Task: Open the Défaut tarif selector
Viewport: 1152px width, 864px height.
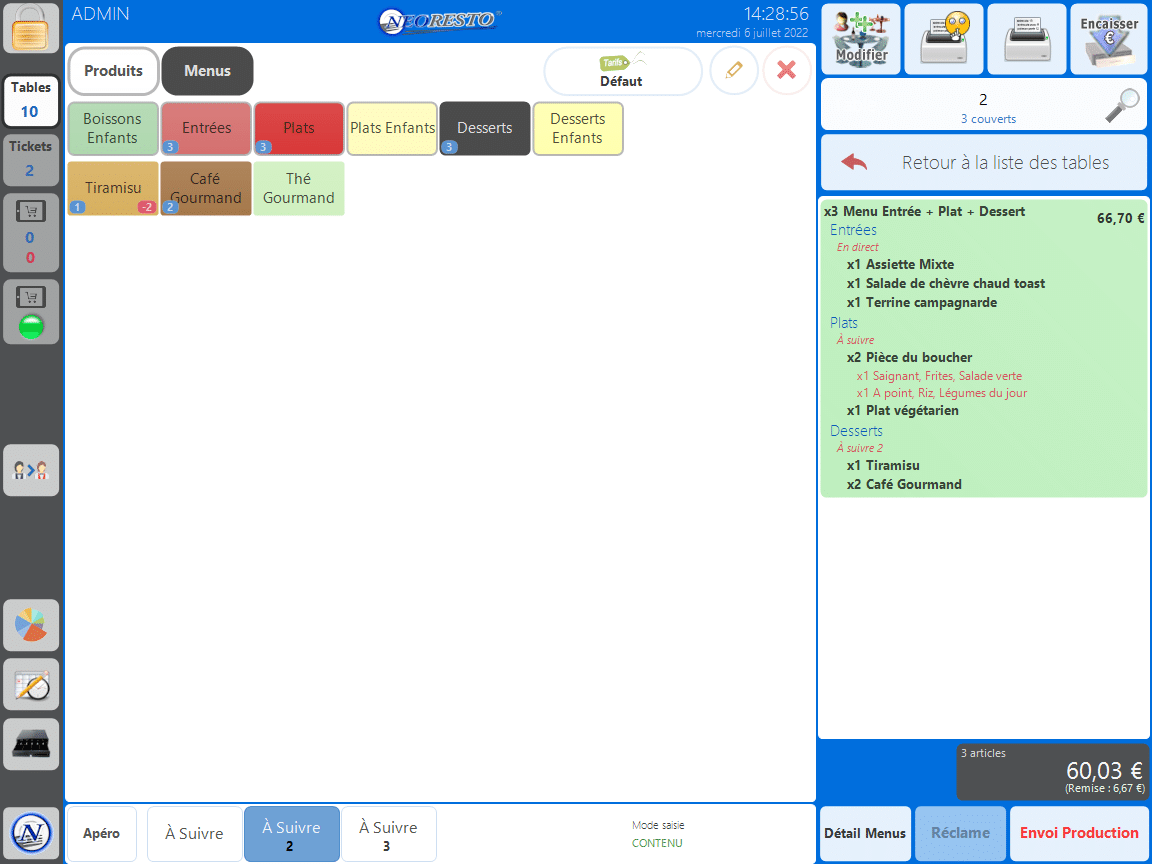Action: (x=623, y=71)
